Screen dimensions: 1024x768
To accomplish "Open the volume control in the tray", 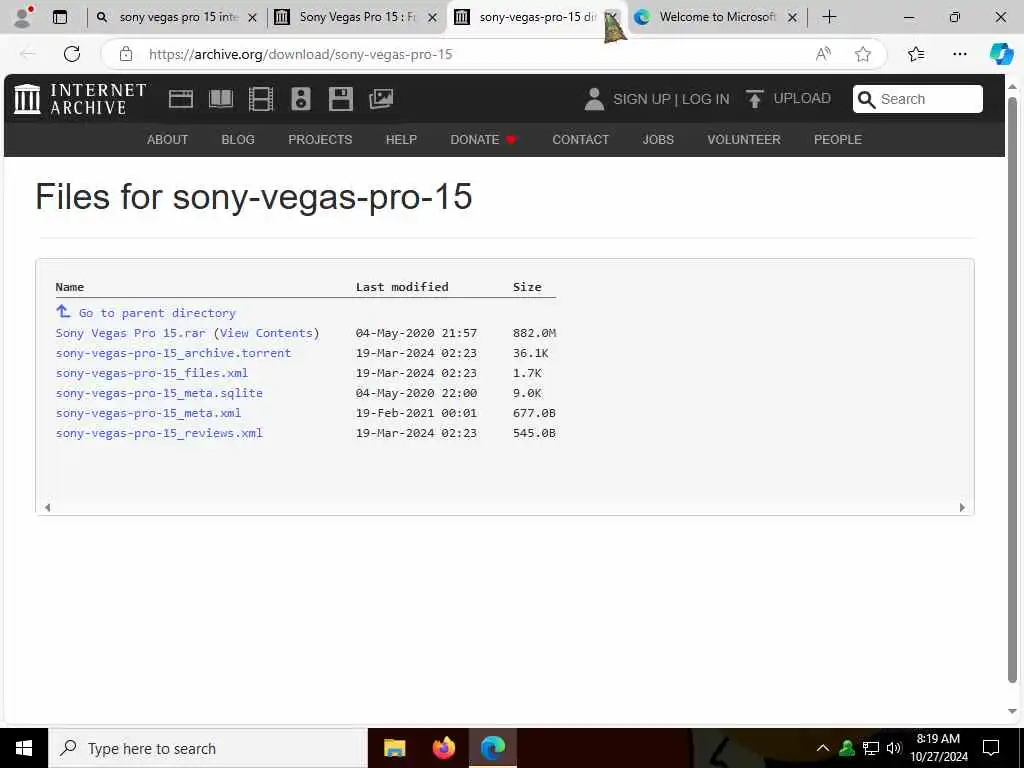I will tap(893, 748).
